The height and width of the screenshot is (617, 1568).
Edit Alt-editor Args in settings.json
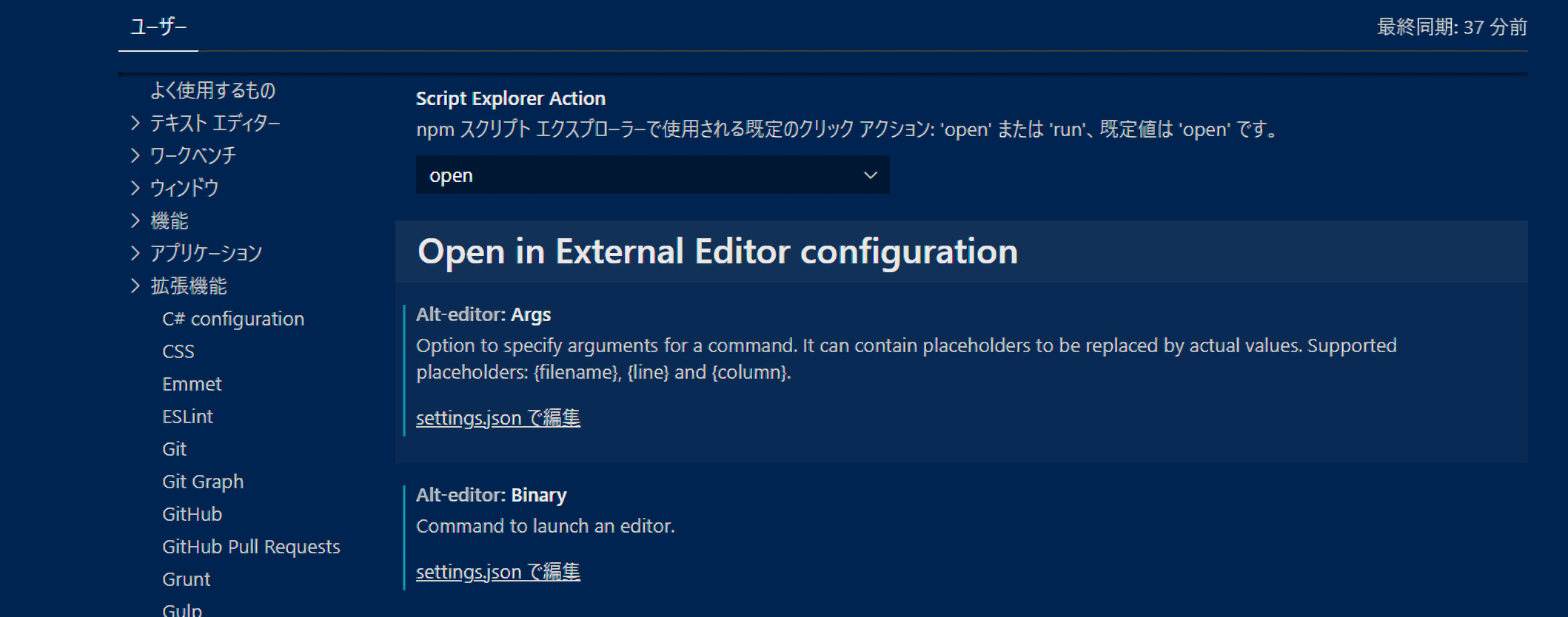[497, 418]
